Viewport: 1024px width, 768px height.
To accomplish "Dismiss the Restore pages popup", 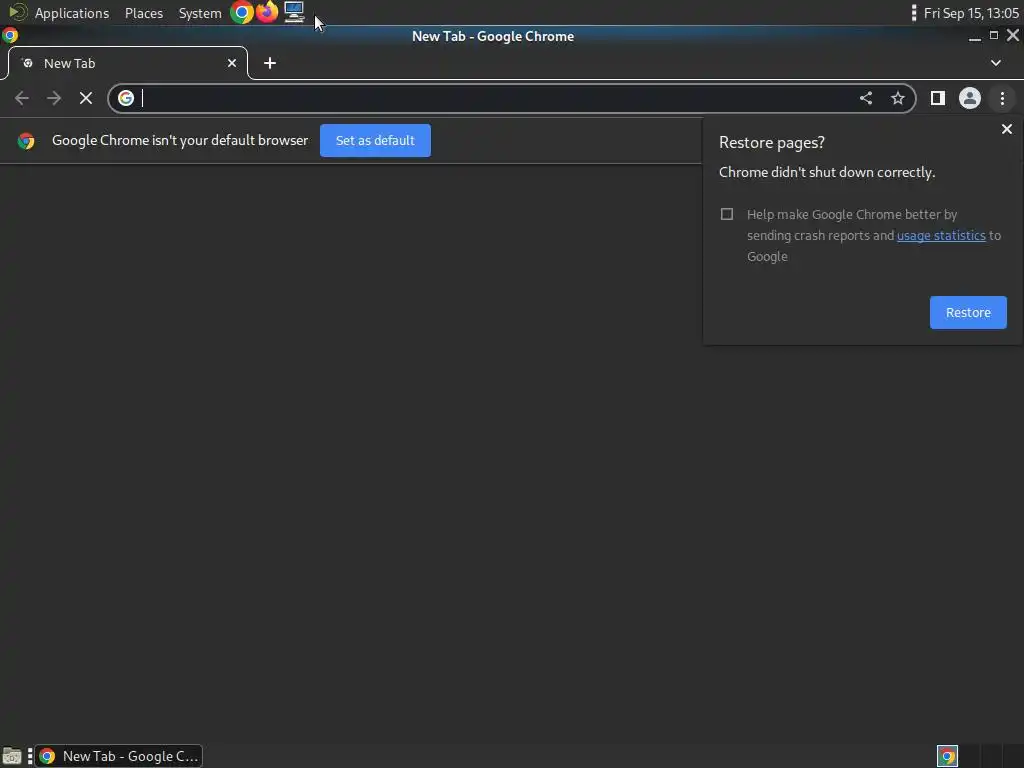I will pyautogui.click(x=1007, y=129).
